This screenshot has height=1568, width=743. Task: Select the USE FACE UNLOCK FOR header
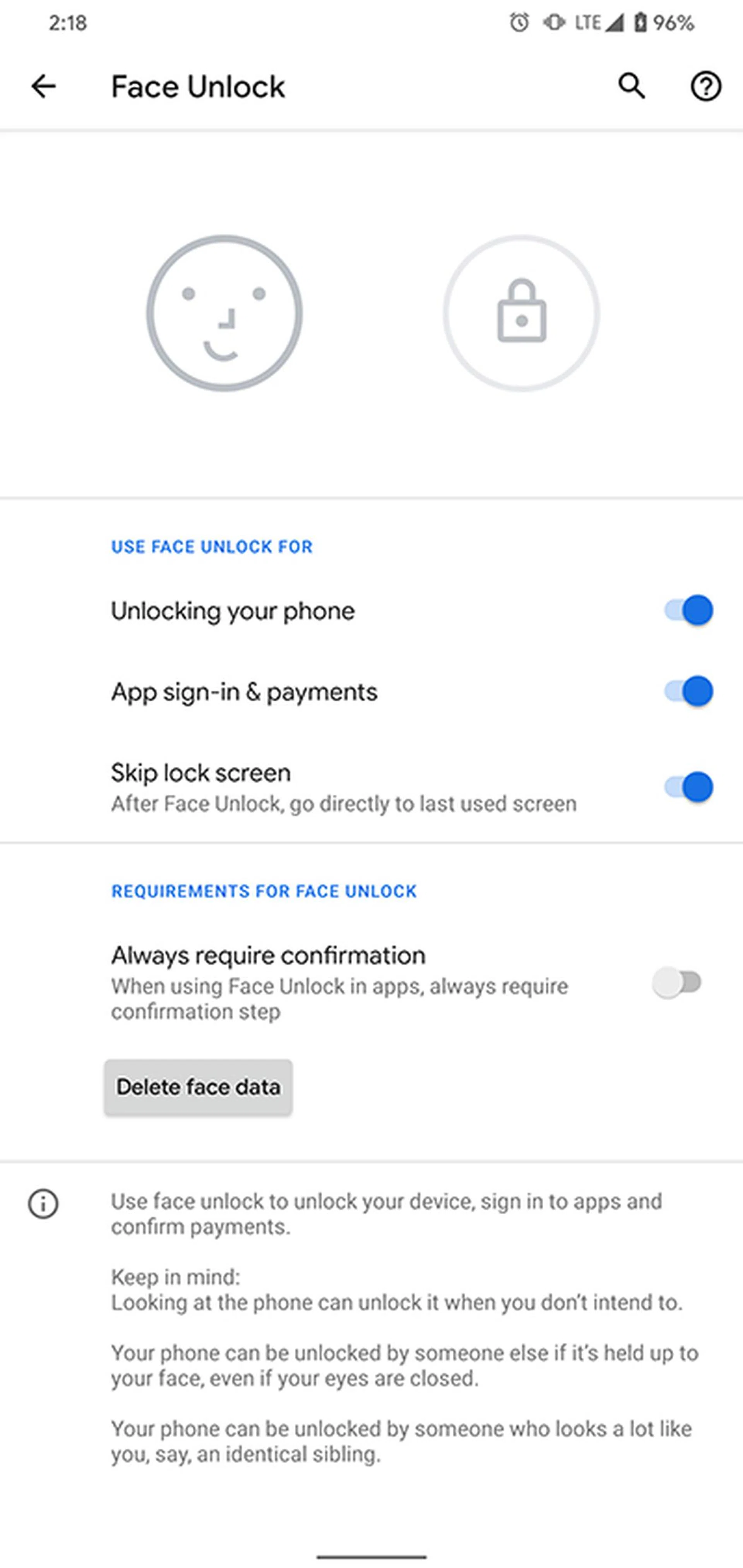(x=211, y=546)
